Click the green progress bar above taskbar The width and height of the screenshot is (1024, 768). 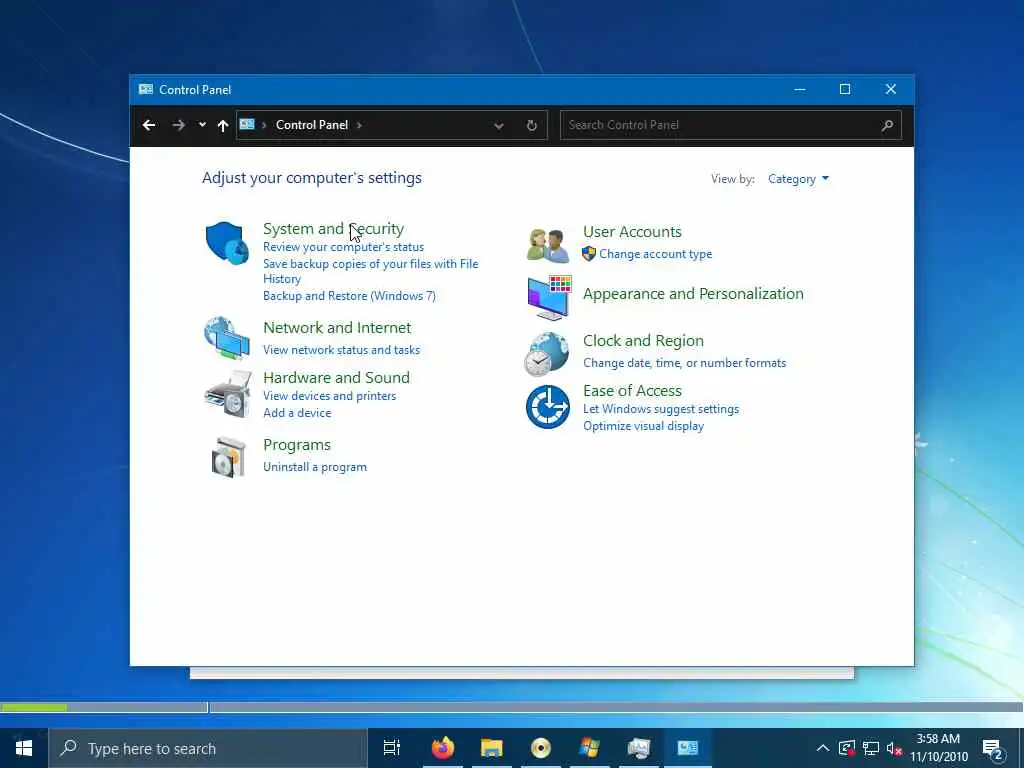point(34,707)
